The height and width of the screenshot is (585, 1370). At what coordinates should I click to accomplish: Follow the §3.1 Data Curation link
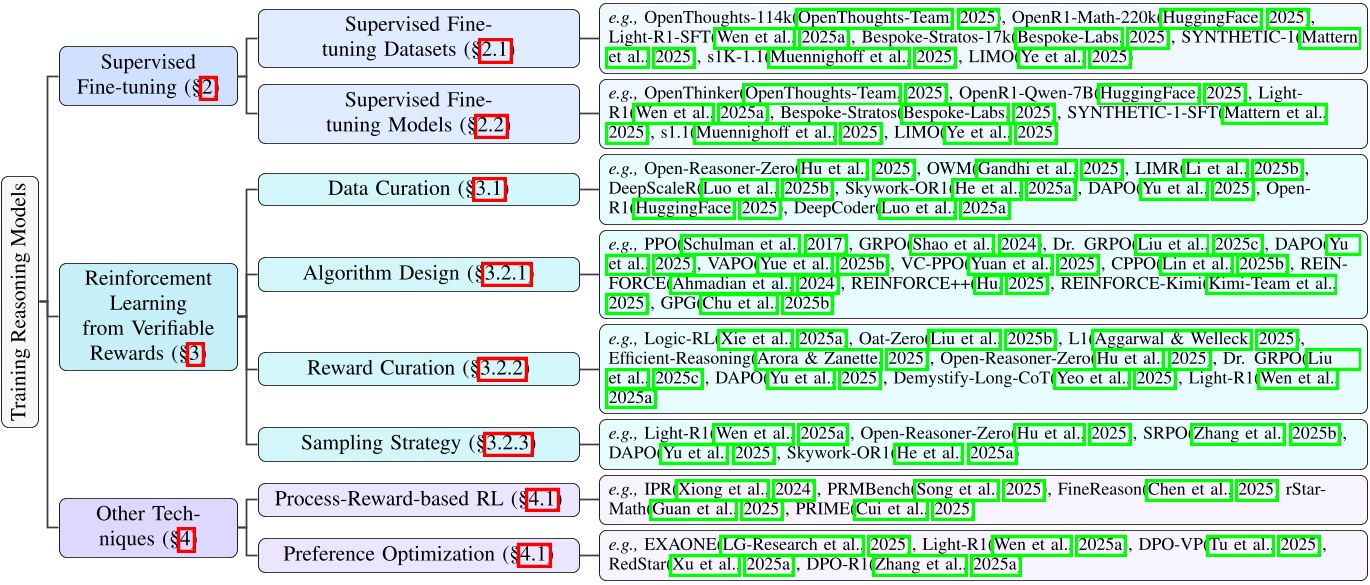click(490, 188)
